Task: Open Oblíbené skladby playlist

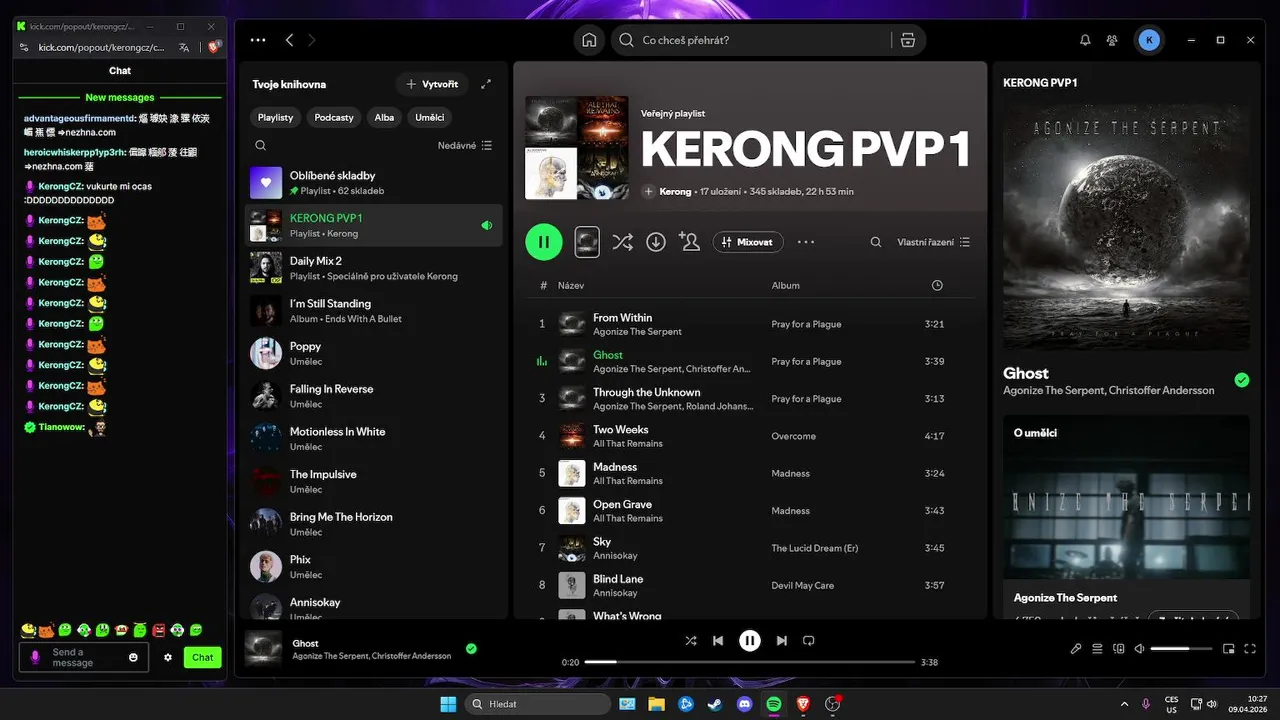Action: [x=373, y=182]
